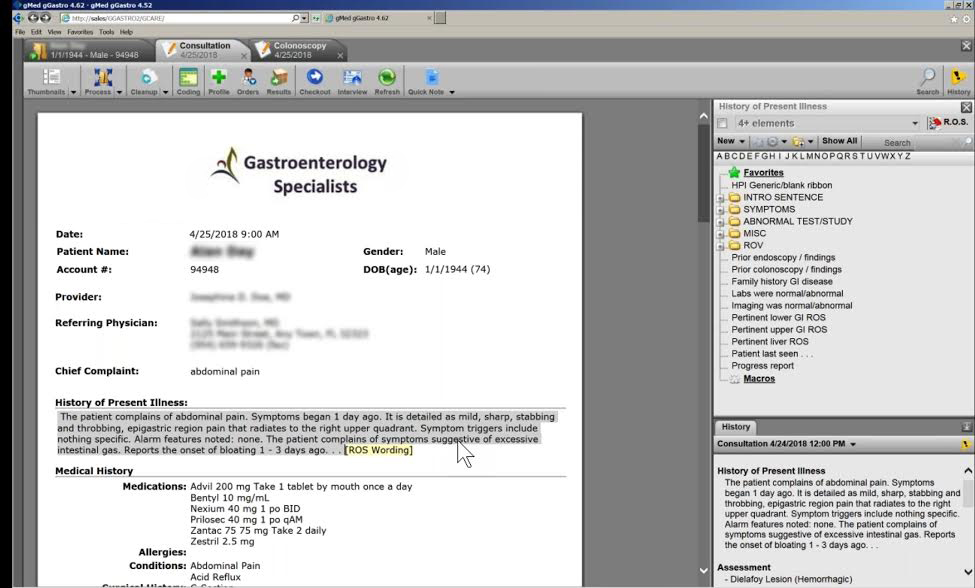Open the Tools menu
The image size is (975, 588).
[106, 32]
